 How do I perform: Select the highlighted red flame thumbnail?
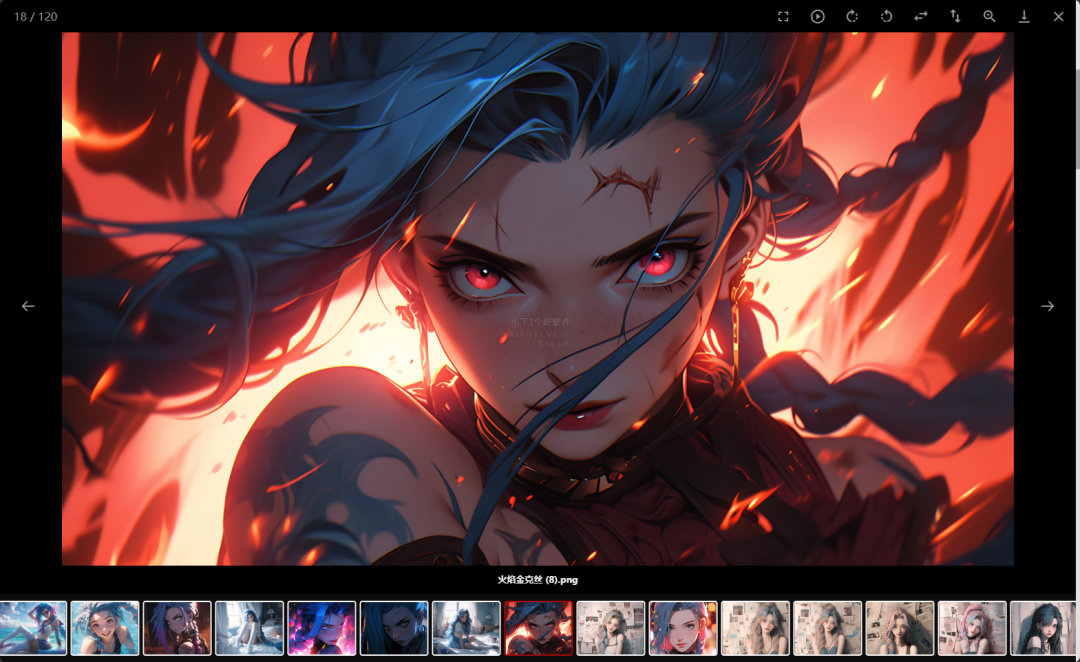point(539,628)
